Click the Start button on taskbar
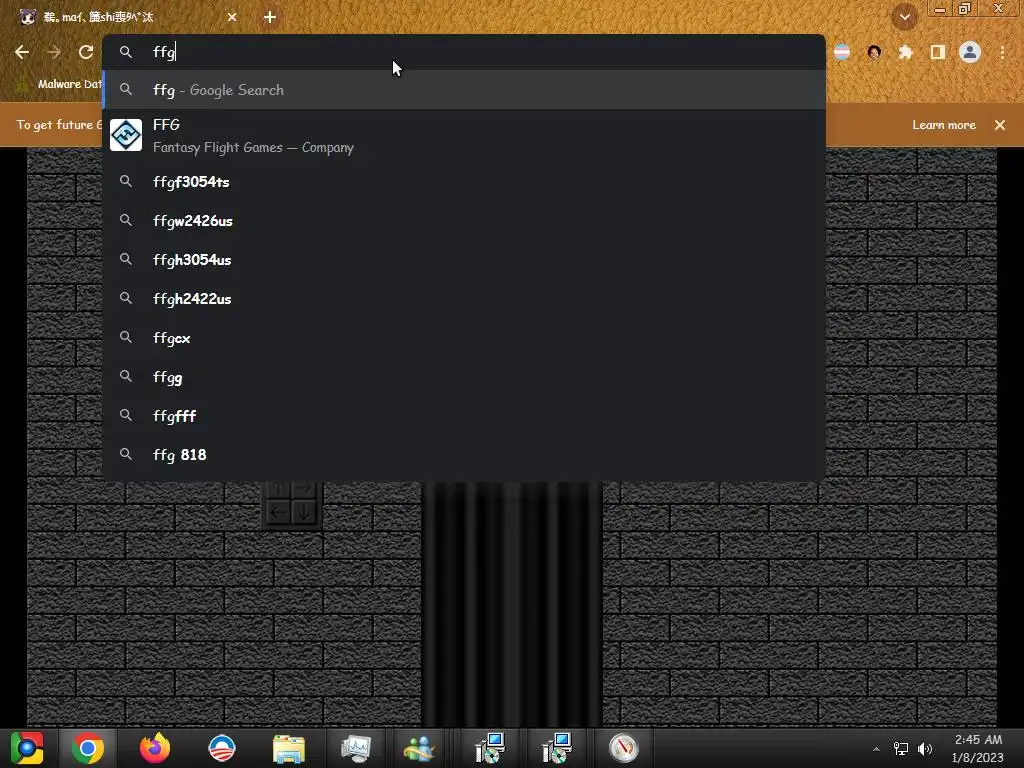 pos(27,748)
